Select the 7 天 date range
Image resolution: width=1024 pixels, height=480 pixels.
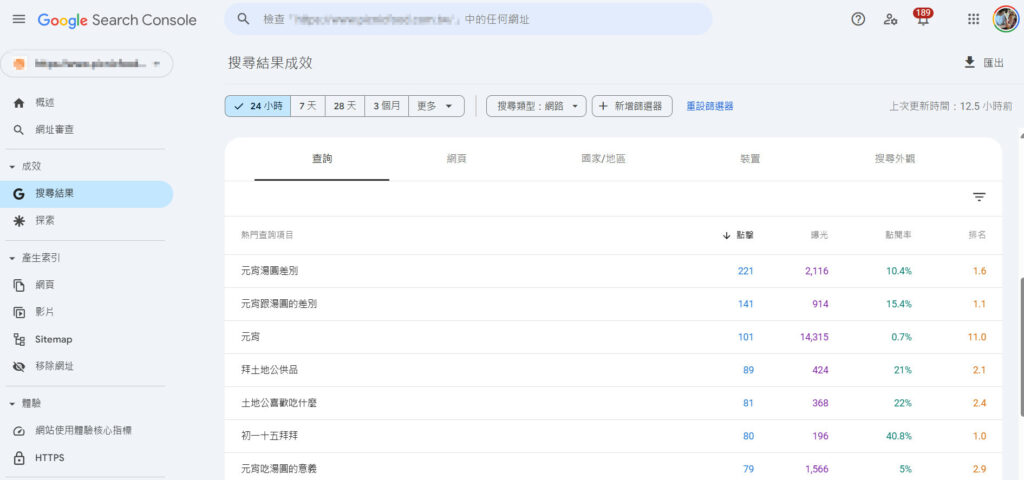(308, 106)
